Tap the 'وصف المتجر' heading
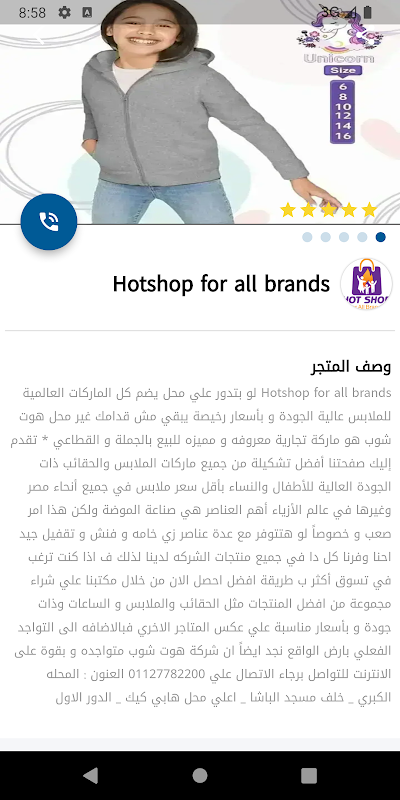Viewport: 400px width, 800px height. [x=351, y=366]
